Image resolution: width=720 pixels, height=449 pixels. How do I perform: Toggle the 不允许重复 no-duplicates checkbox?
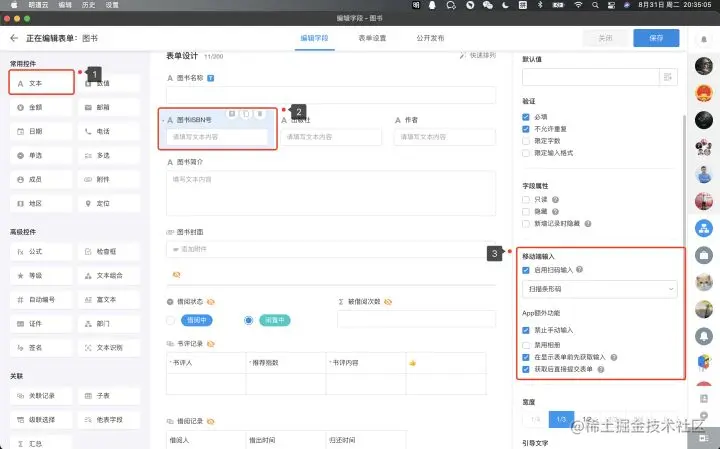click(526, 129)
